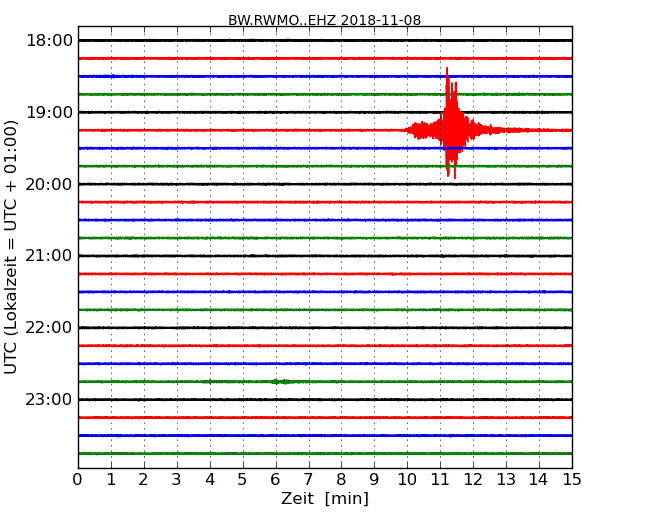Click the 20:00 time label
650x520 pixels.
[x=49, y=184]
